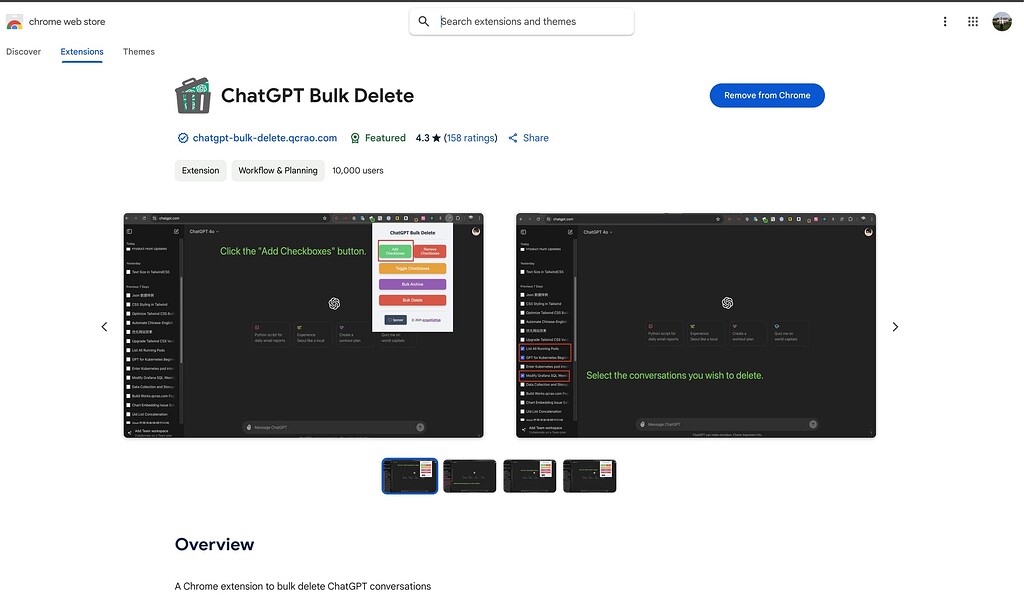The height and width of the screenshot is (596, 1024).
Task: Click the search magnifier icon
Action: 423,20
